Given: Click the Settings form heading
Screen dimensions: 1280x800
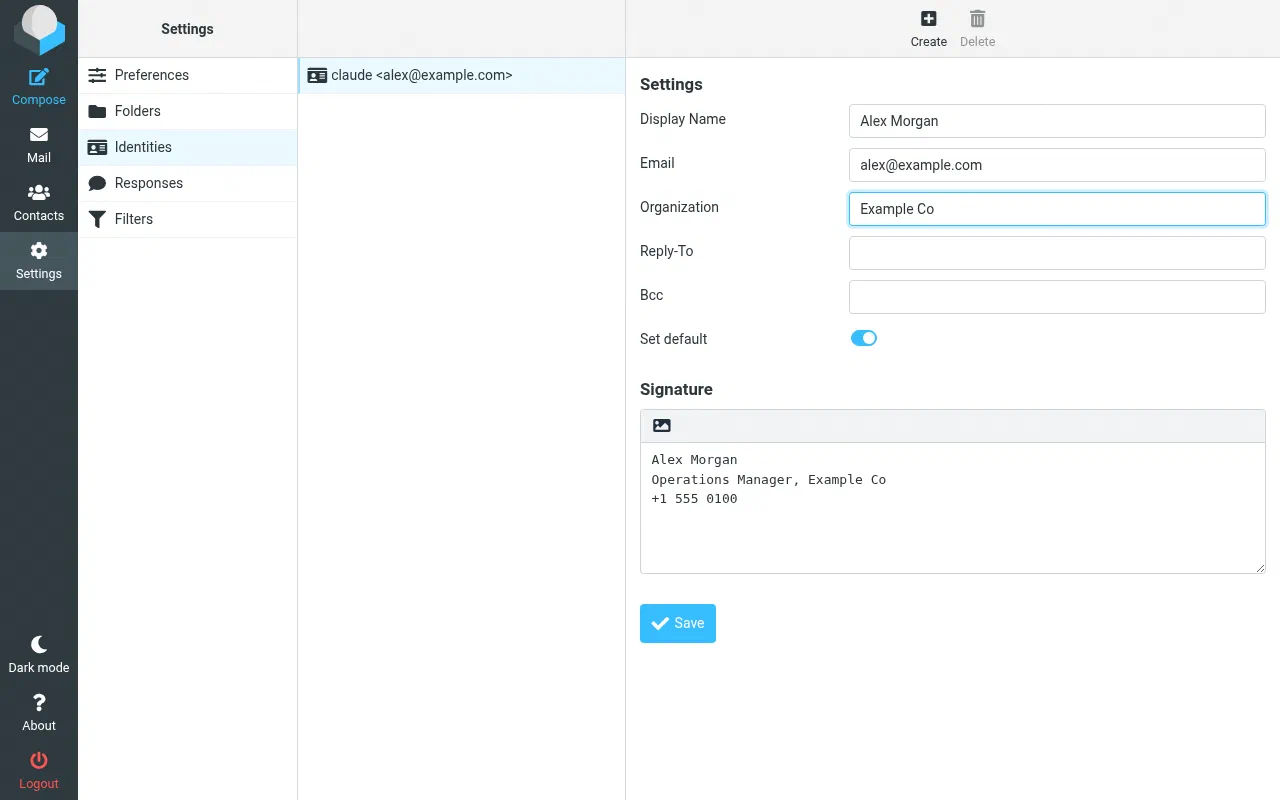Looking at the screenshot, I should click(671, 84).
